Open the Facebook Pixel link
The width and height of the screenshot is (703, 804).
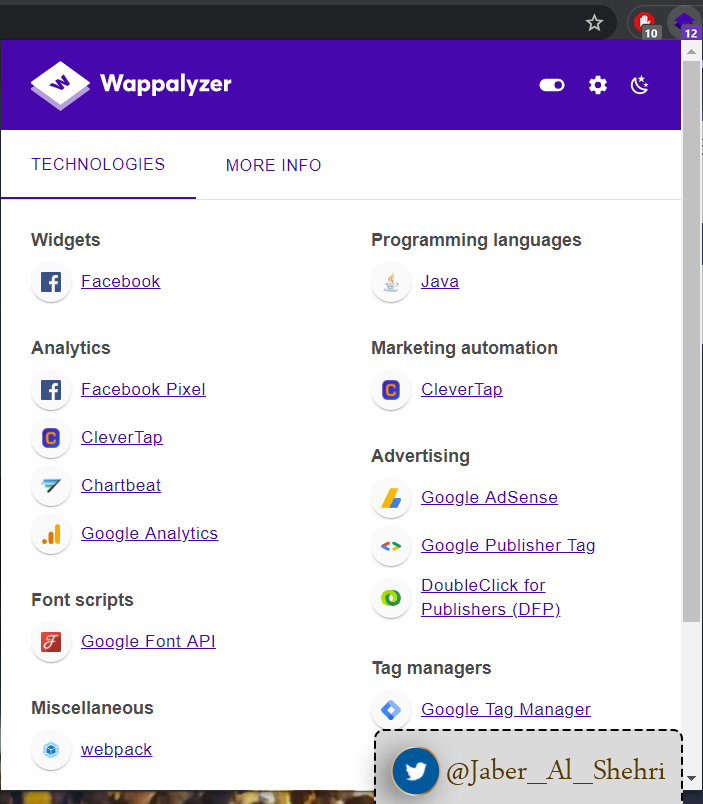point(143,390)
